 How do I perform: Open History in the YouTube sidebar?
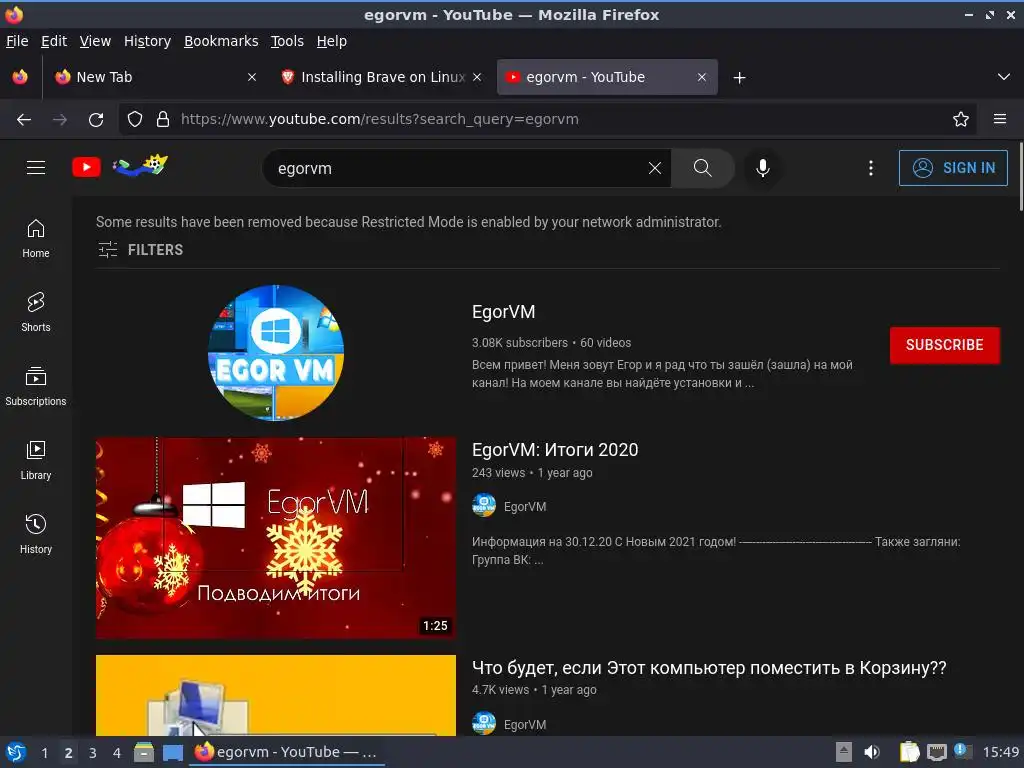[x=36, y=534]
